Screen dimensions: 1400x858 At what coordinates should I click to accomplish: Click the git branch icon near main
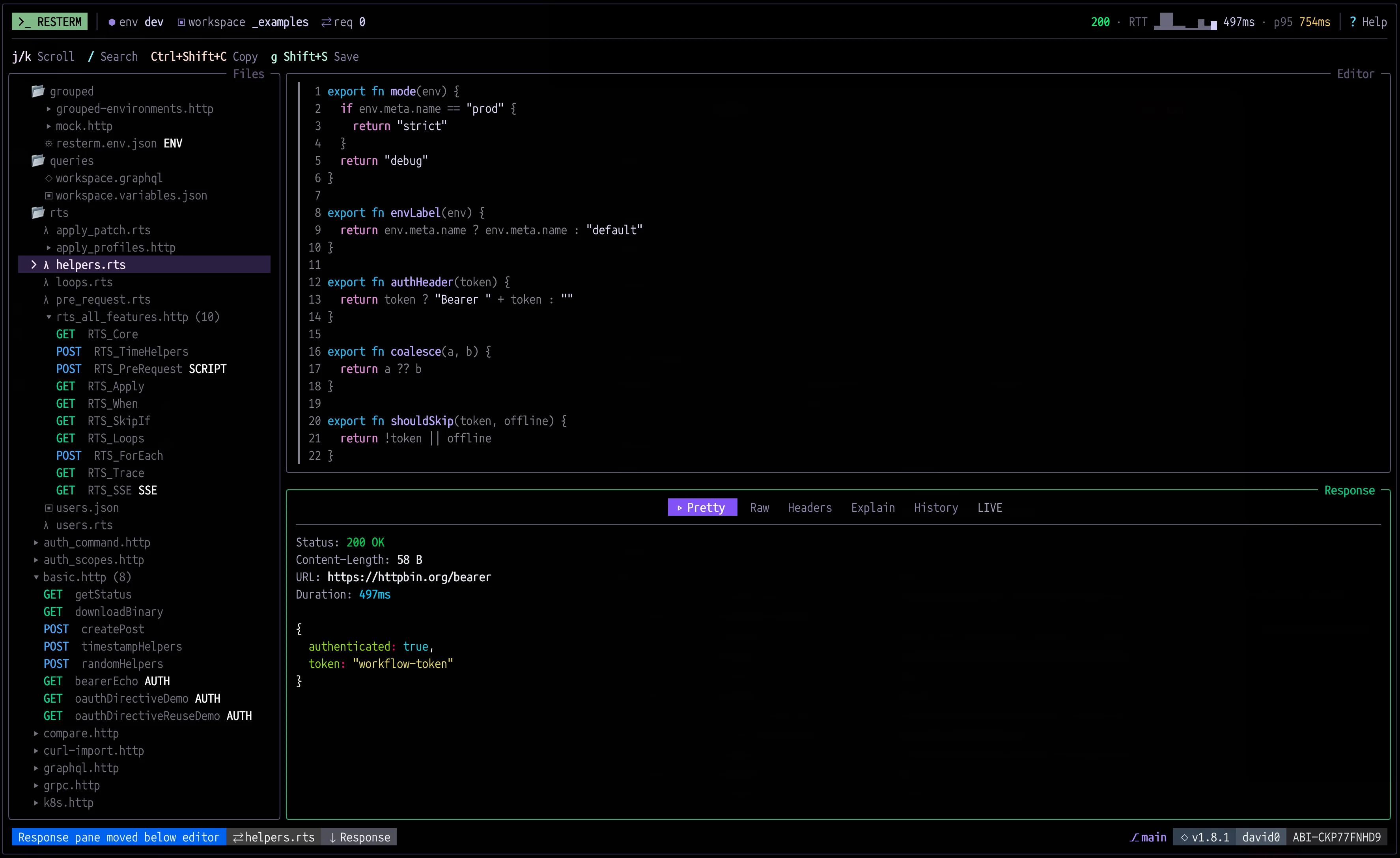1134,837
